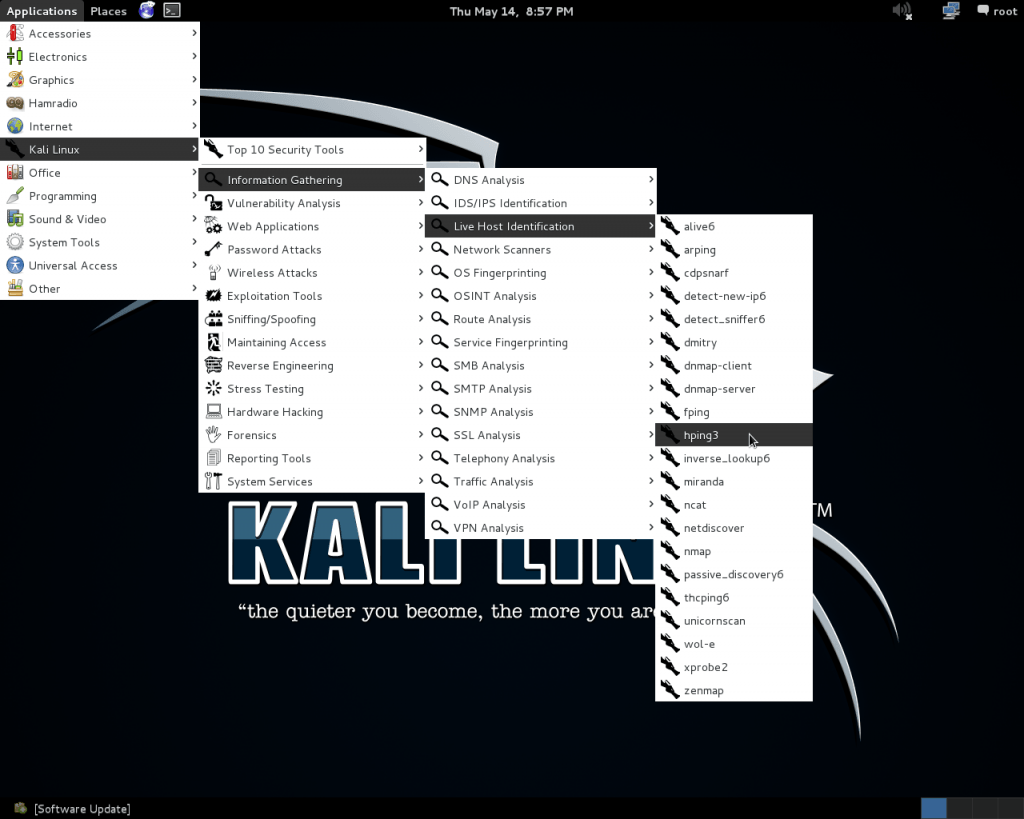Select dnmap-server entry
Screen dimensions: 1024x819
coord(733,389)
